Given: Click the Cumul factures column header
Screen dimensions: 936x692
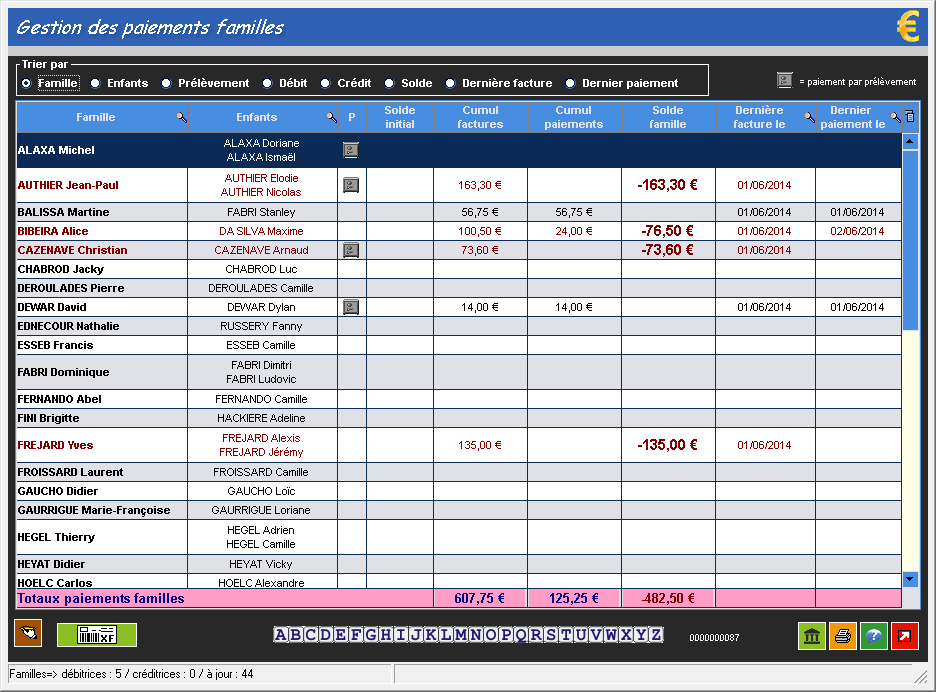Looking at the screenshot, I should point(480,117).
